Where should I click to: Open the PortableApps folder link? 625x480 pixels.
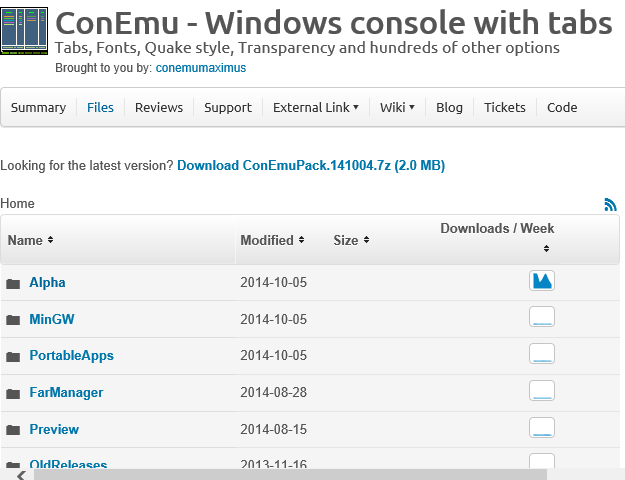tap(72, 356)
